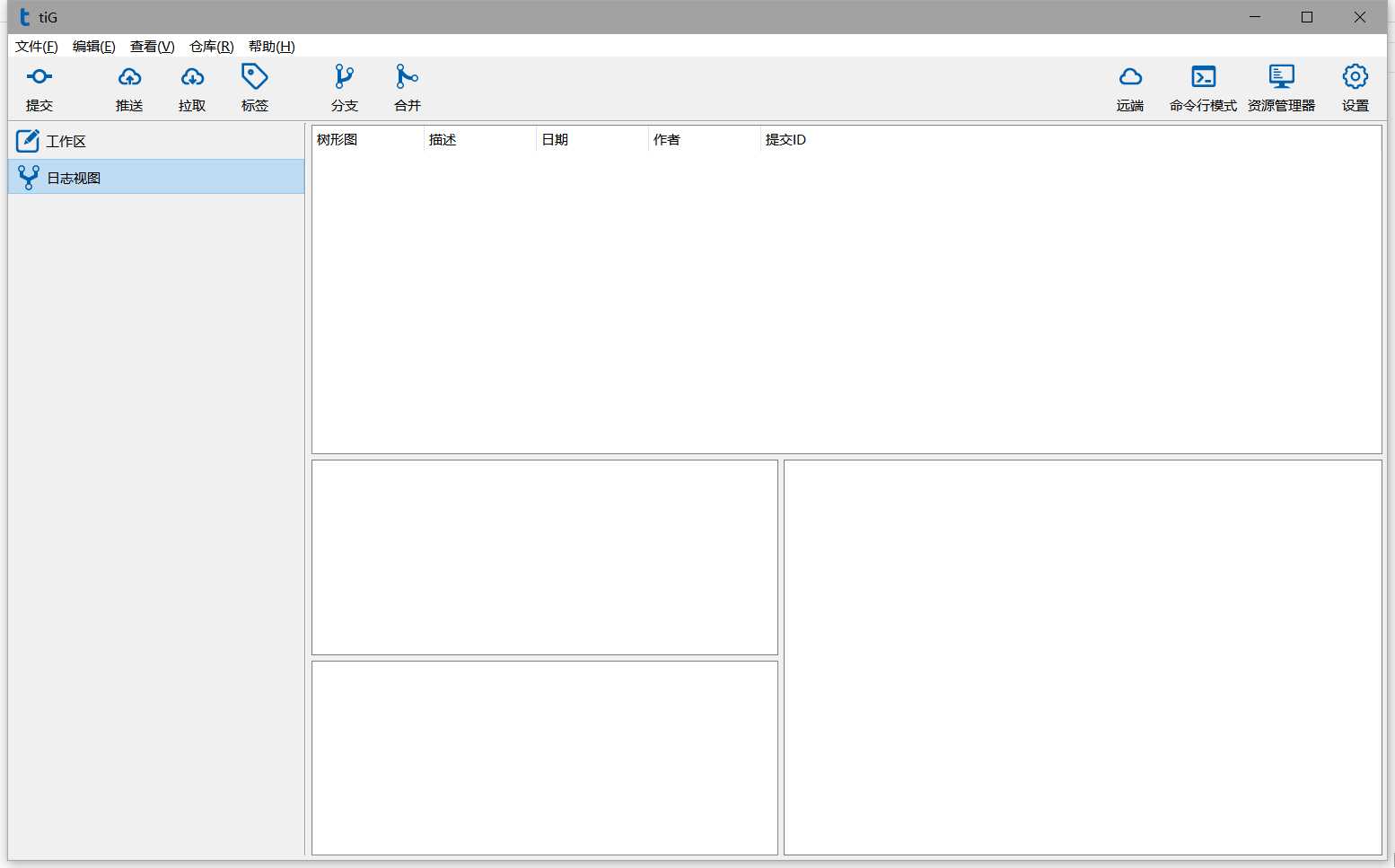Image resolution: width=1395 pixels, height=868 pixels.
Task: Open the 帮助(H) menu
Action: click(x=272, y=47)
